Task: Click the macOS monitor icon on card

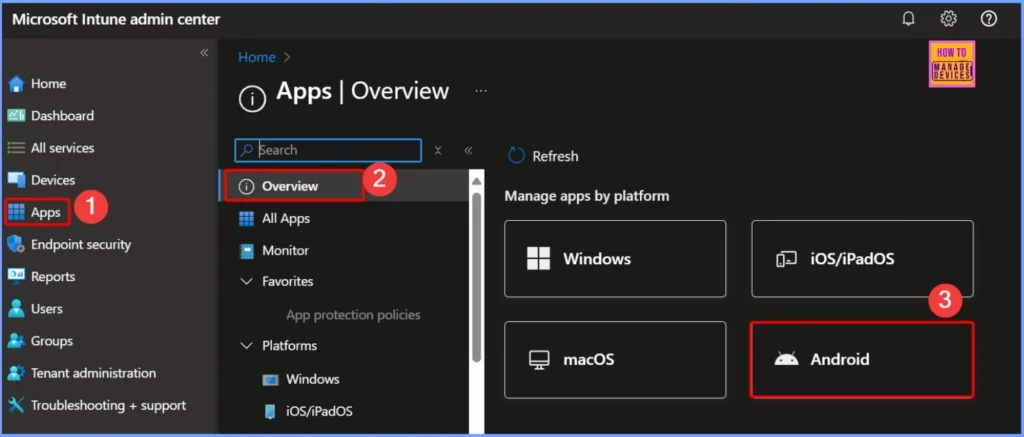Action: click(x=539, y=359)
